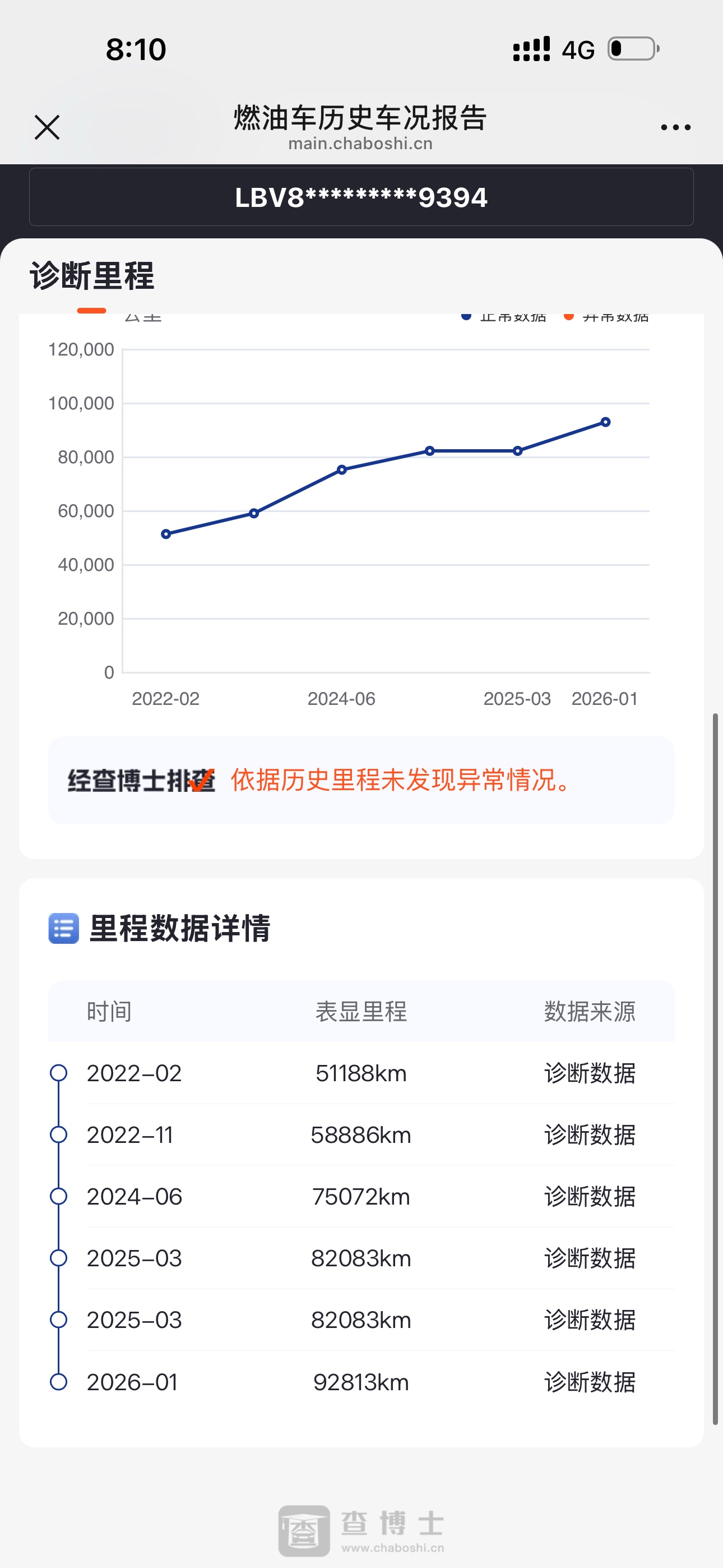Select the 75072km mileage value
723x1568 pixels.
361,1197
